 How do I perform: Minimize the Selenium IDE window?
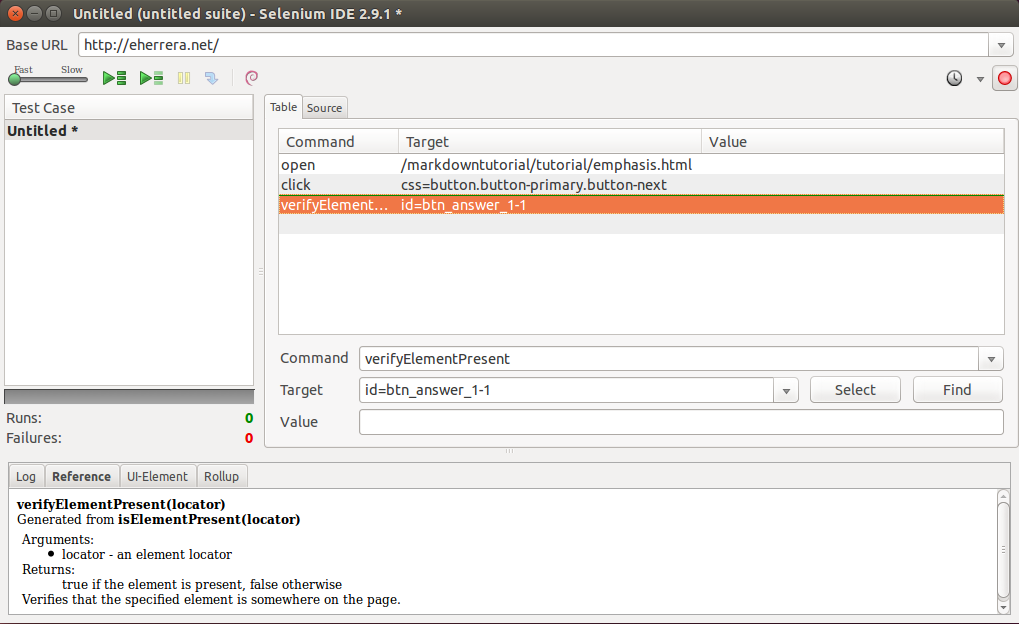click(35, 13)
